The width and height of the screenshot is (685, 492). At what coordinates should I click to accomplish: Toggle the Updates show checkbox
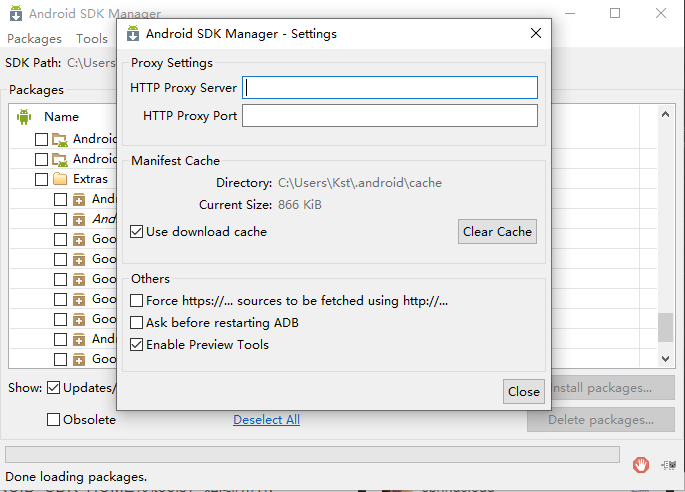point(53,388)
